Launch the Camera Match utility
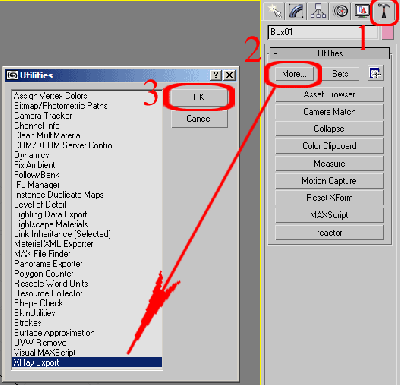The width and height of the screenshot is (400, 385). click(x=329, y=112)
